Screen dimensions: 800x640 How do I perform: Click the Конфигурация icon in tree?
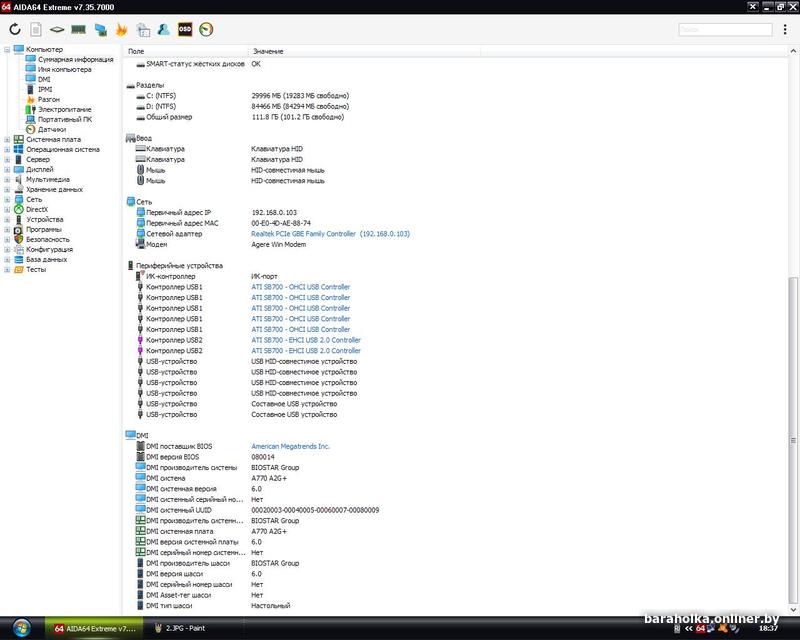(19, 250)
